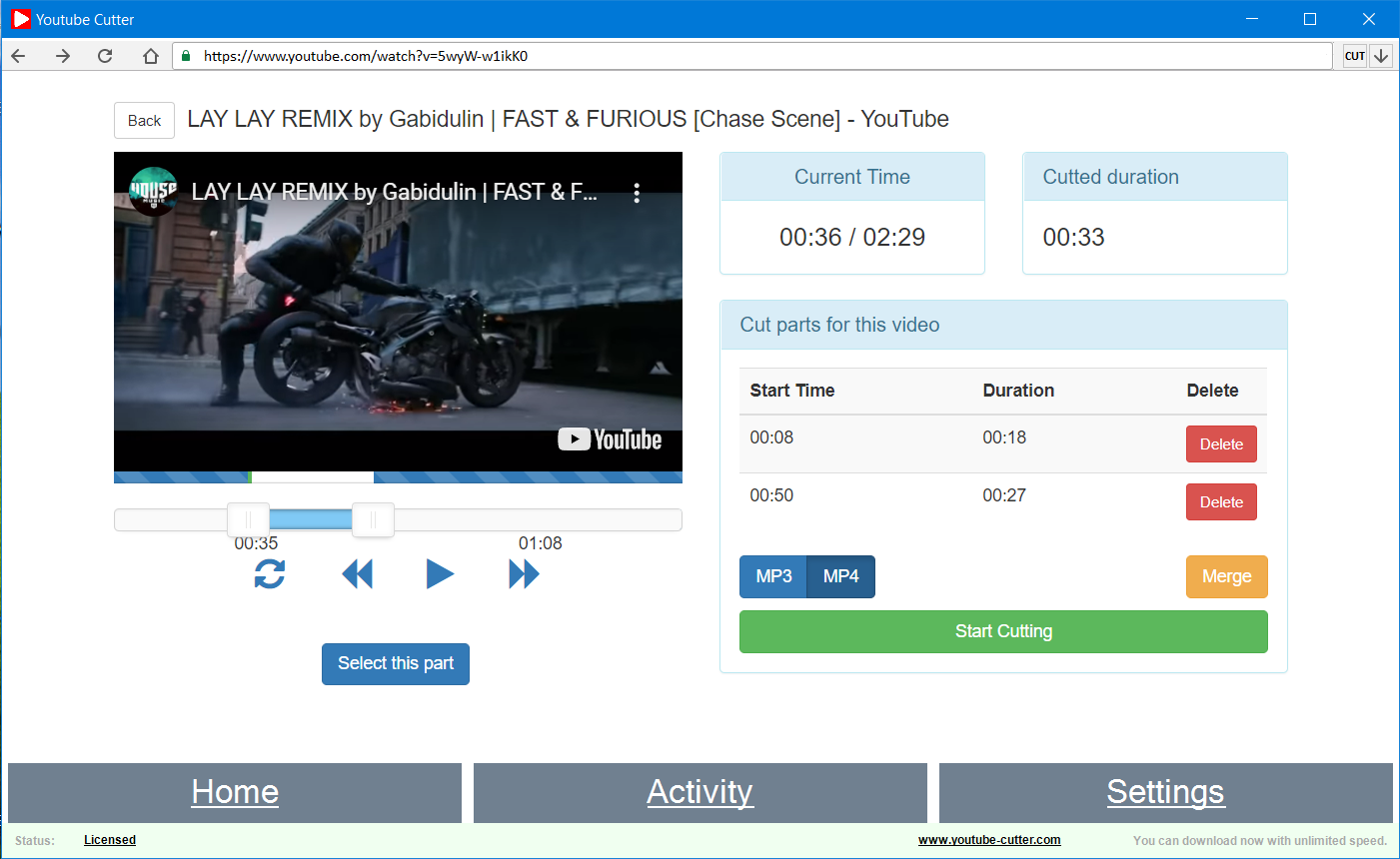Open the Activity tab
This screenshot has height=859, width=1400.
700,792
